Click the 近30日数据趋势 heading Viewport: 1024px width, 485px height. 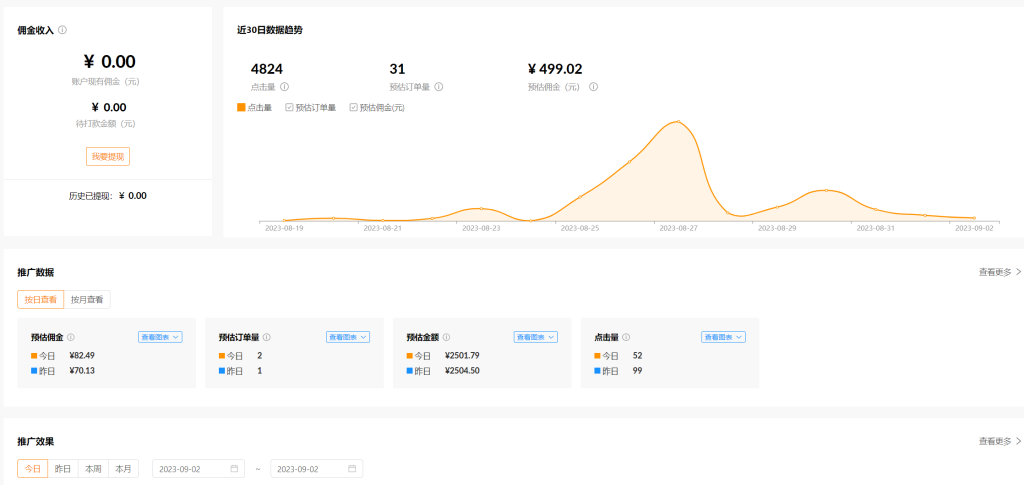(x=269, y=30)
